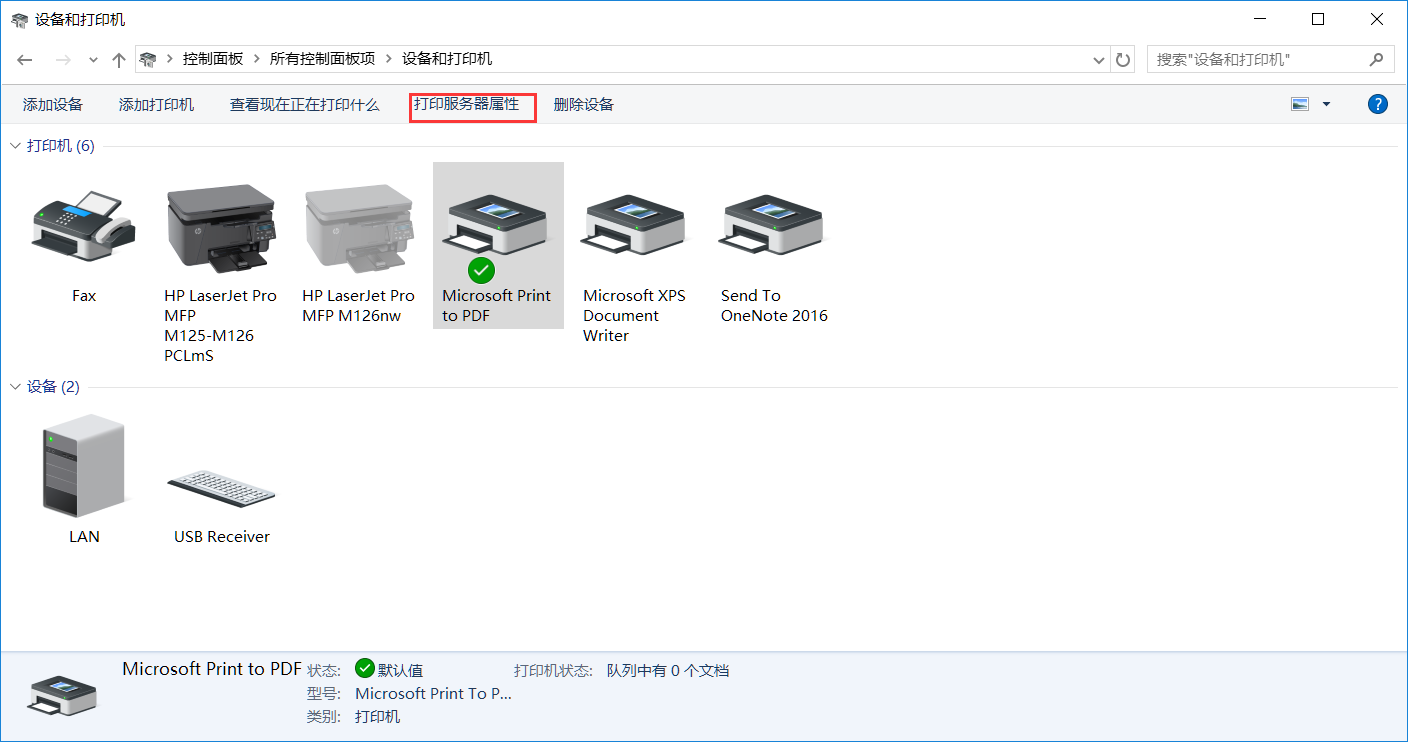This screenshot has height=742, width=1408.
Task: Maximize the 设备和打印机 window
Action: [x=1318, y=20]
